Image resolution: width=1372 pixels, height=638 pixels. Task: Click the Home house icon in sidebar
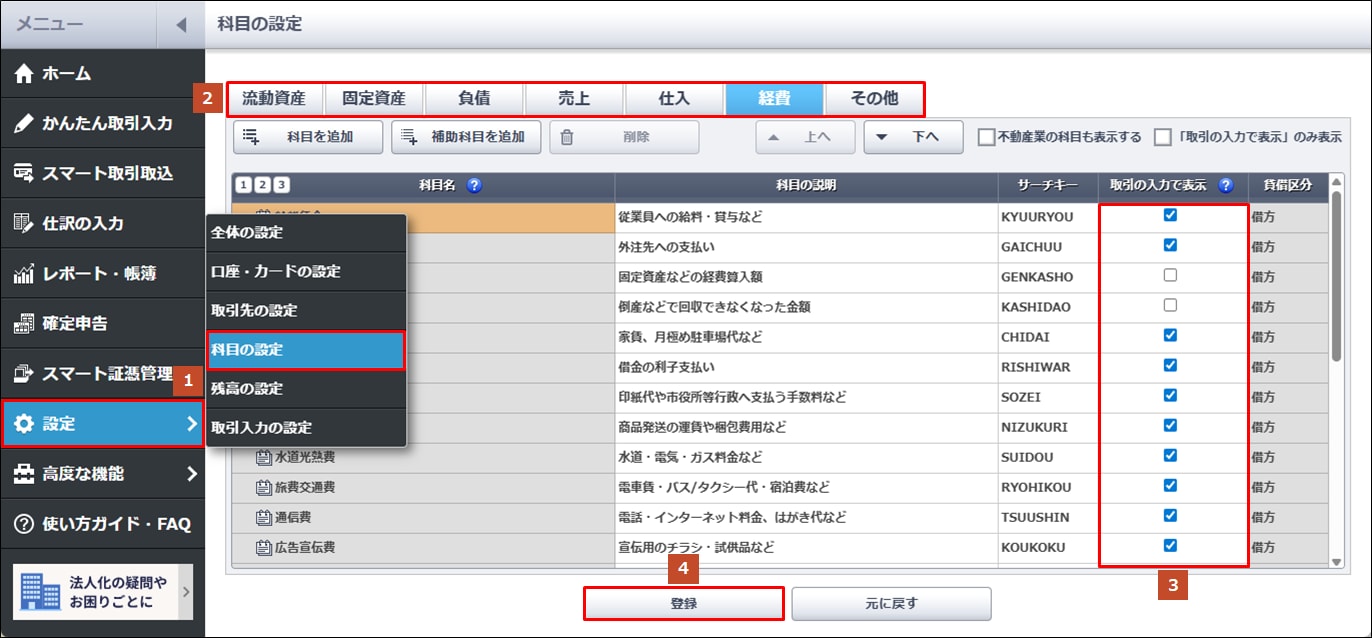coord(24,74)
